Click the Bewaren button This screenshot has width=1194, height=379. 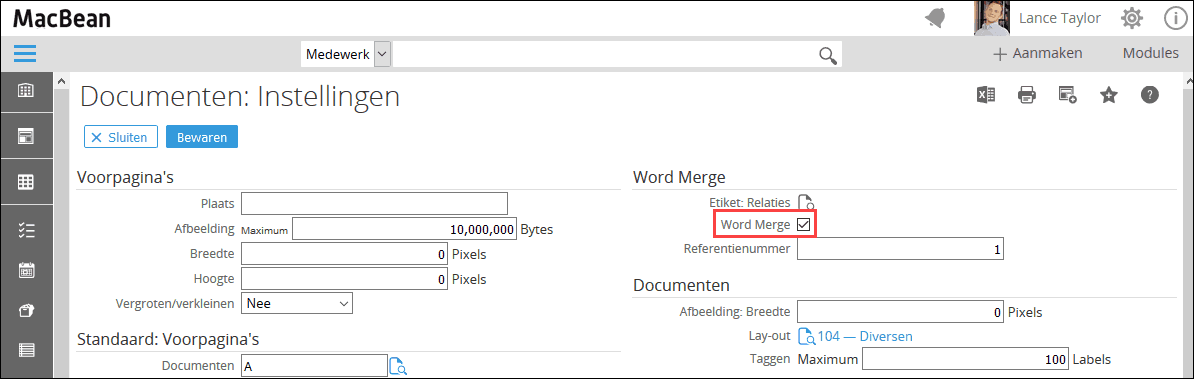[202, 137]
